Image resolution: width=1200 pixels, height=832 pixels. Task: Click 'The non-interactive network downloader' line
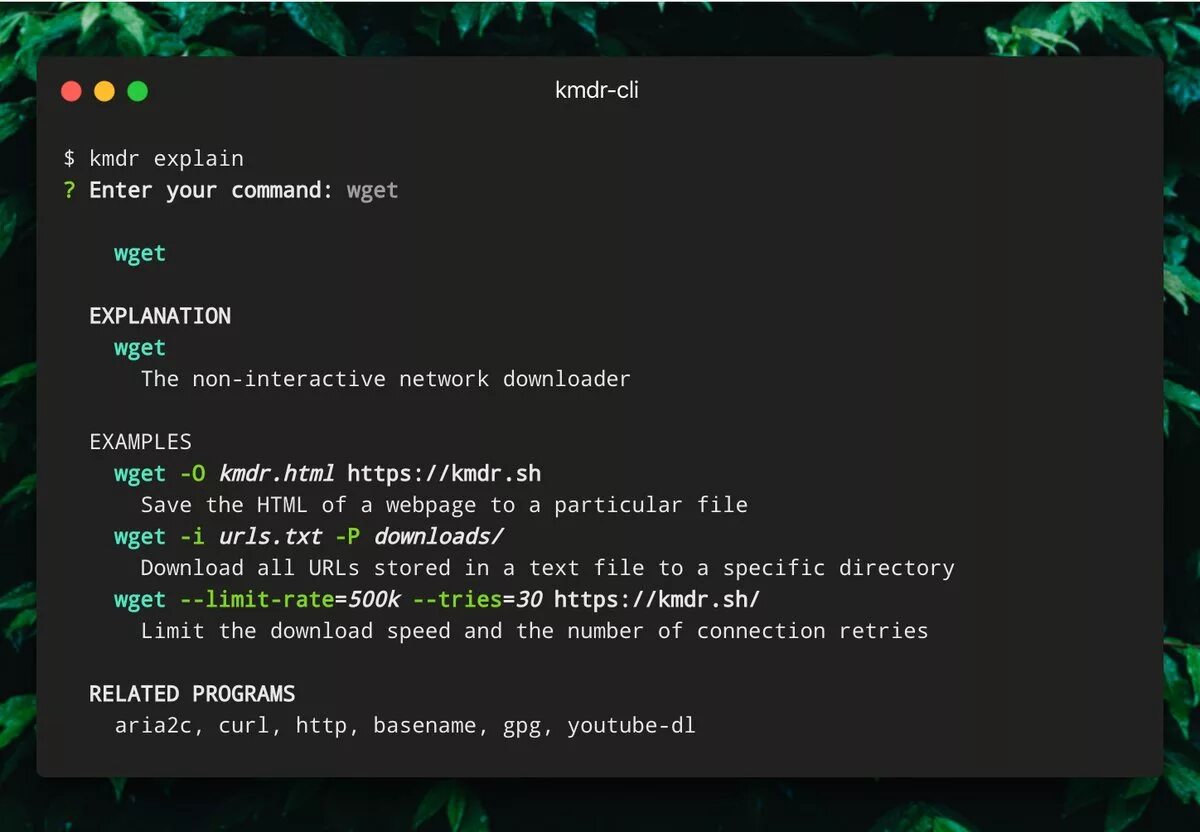(386, 379)
